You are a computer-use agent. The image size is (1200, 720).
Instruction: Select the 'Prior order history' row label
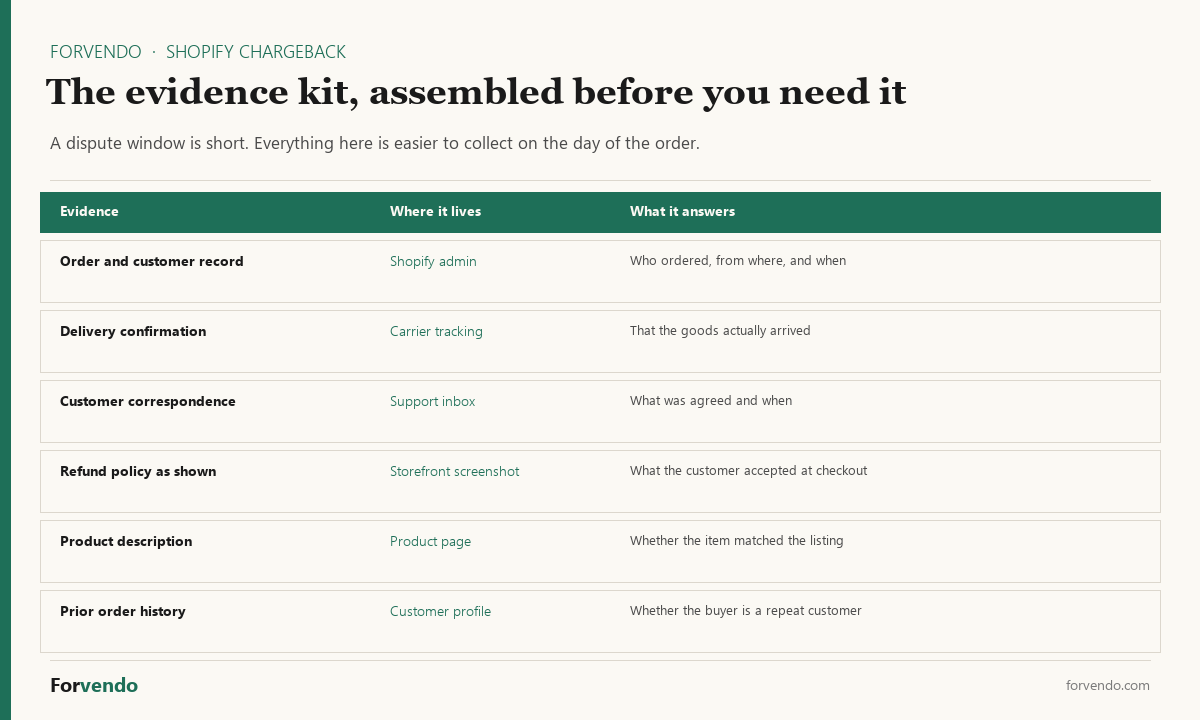123,611
